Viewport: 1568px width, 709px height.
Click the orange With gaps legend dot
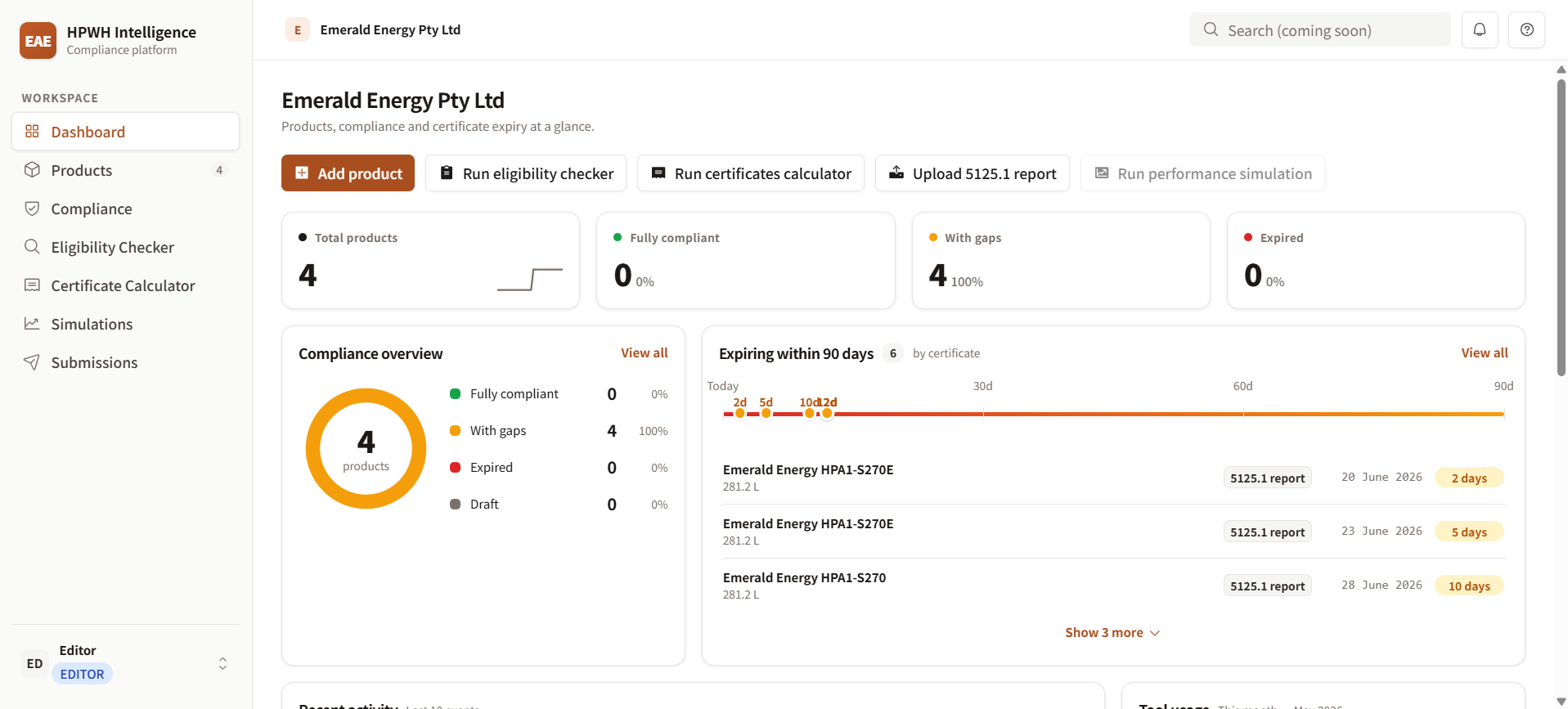tap(455, 430)
